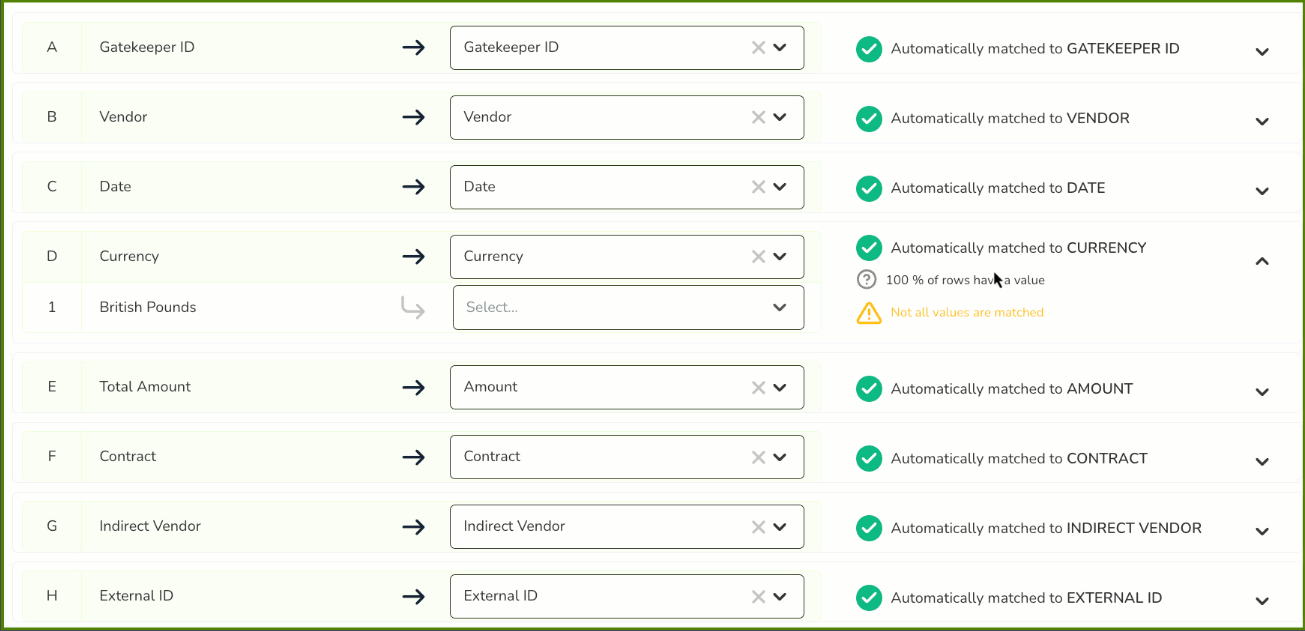Click the 'Not all values are matched' warning
This screenshot has height=631, width=1305.
click(966, 312)
